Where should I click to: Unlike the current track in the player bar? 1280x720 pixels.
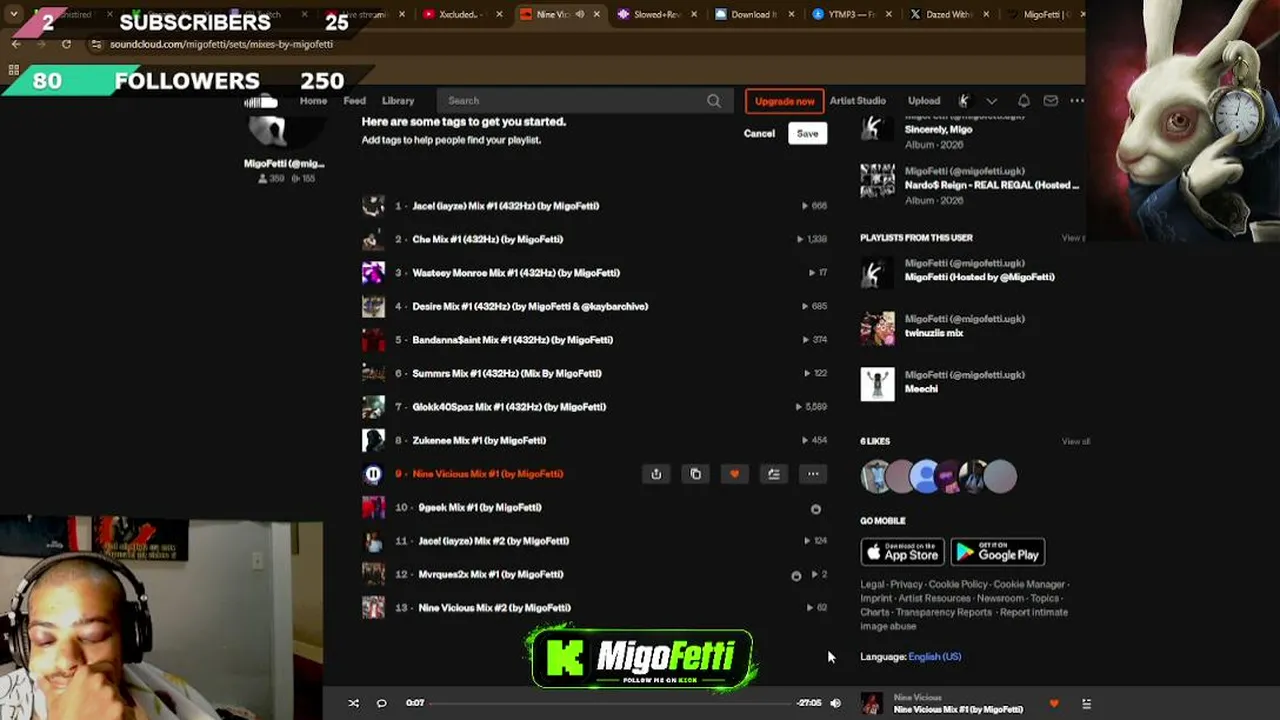pos(1054,704)
